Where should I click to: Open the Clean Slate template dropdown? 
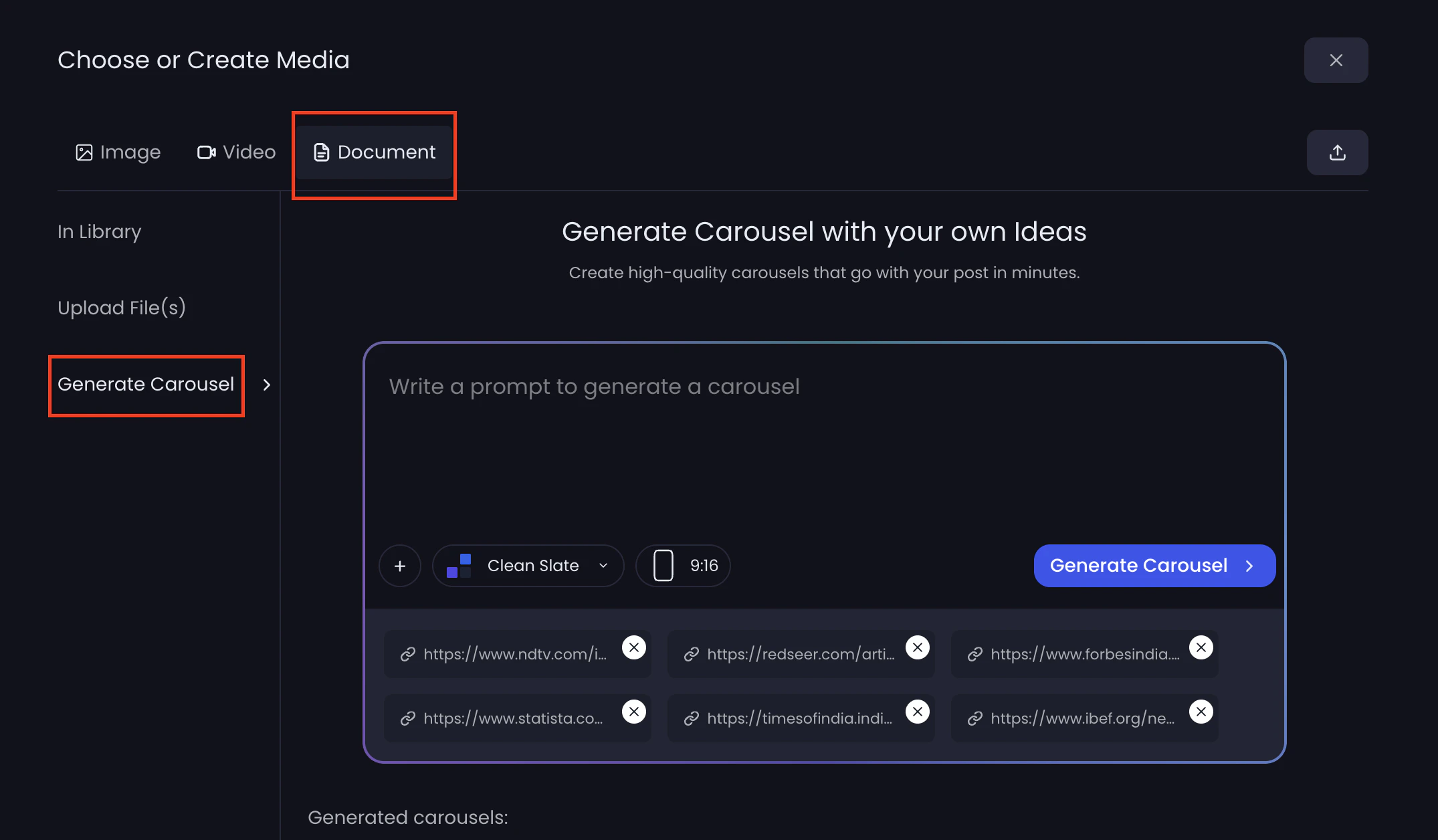[x=528, y=565]
